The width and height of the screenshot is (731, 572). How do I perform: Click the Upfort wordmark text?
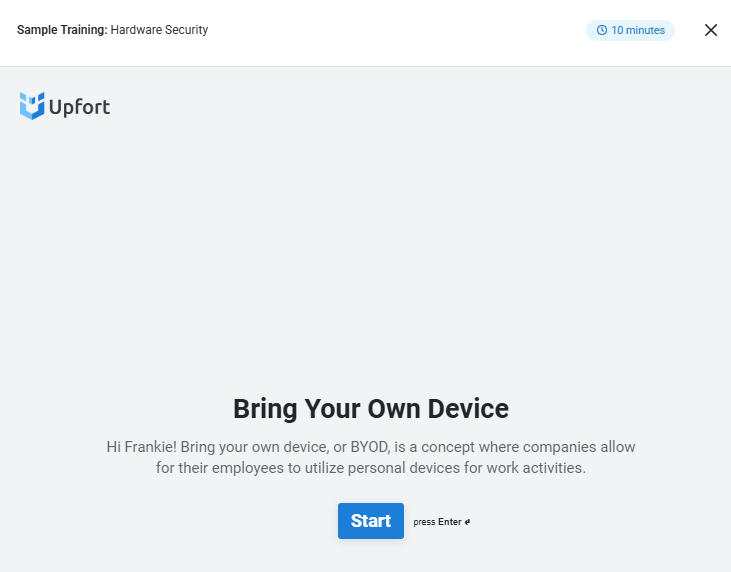point(80,107)
